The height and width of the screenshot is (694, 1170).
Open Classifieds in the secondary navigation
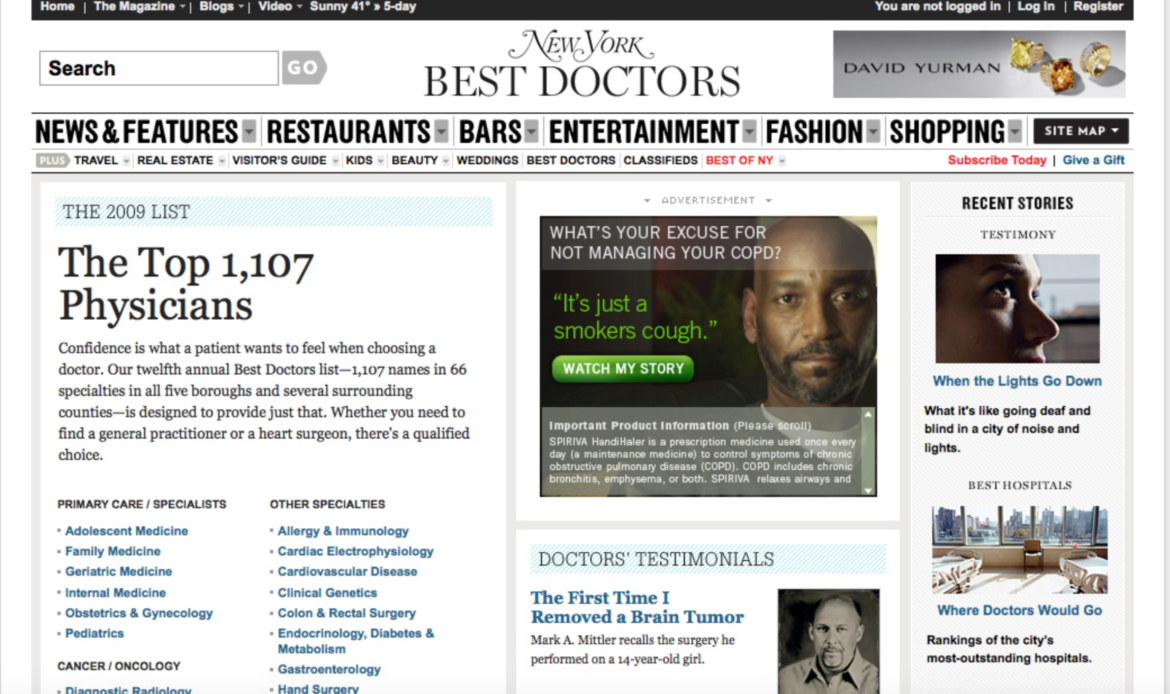pyautogui.click(x=660, y=160)
